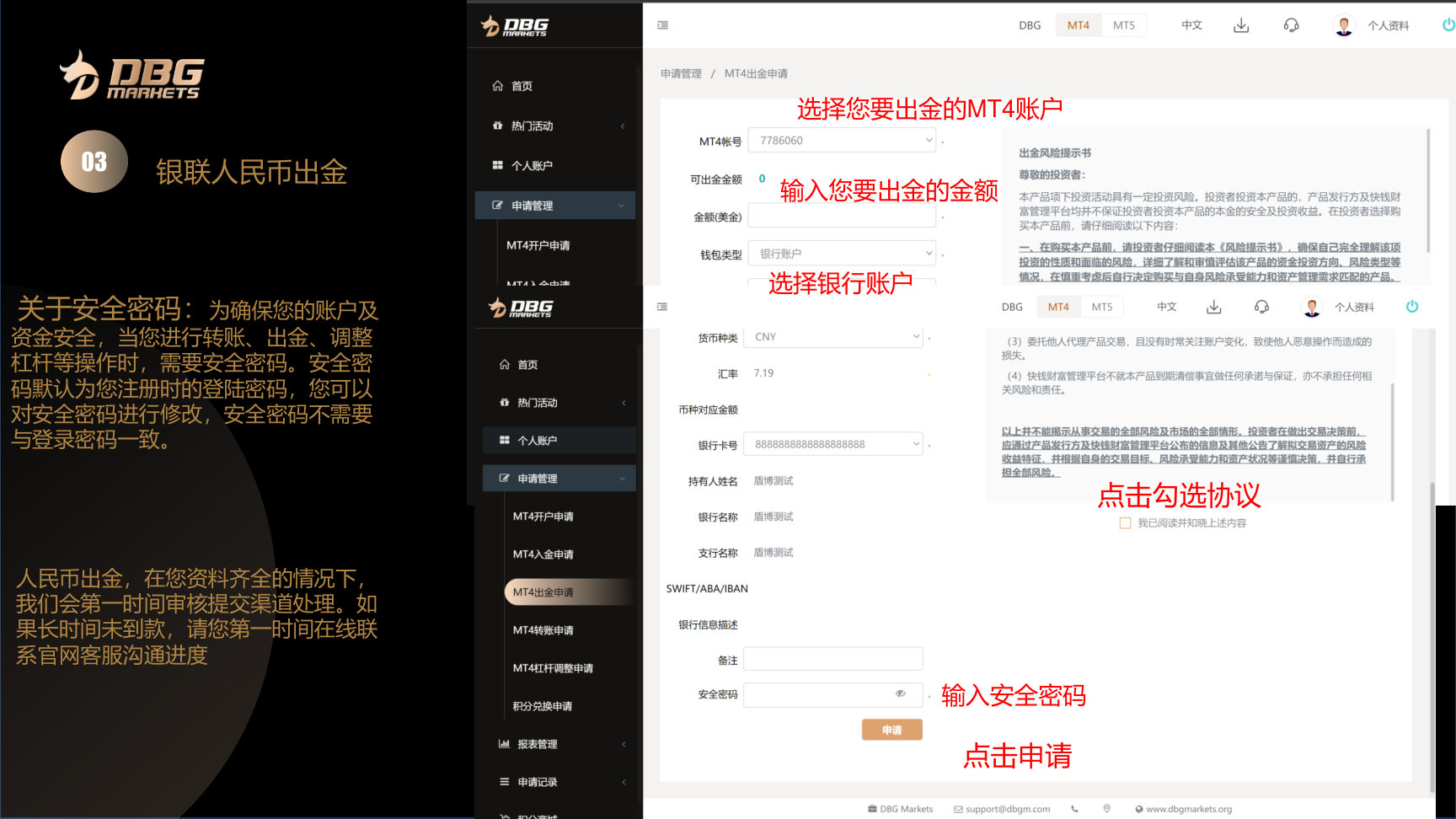Click the 首页 home icon in lower sidebar
Viewport: 1456px width, 819px height.
click(x=504, y=364)
